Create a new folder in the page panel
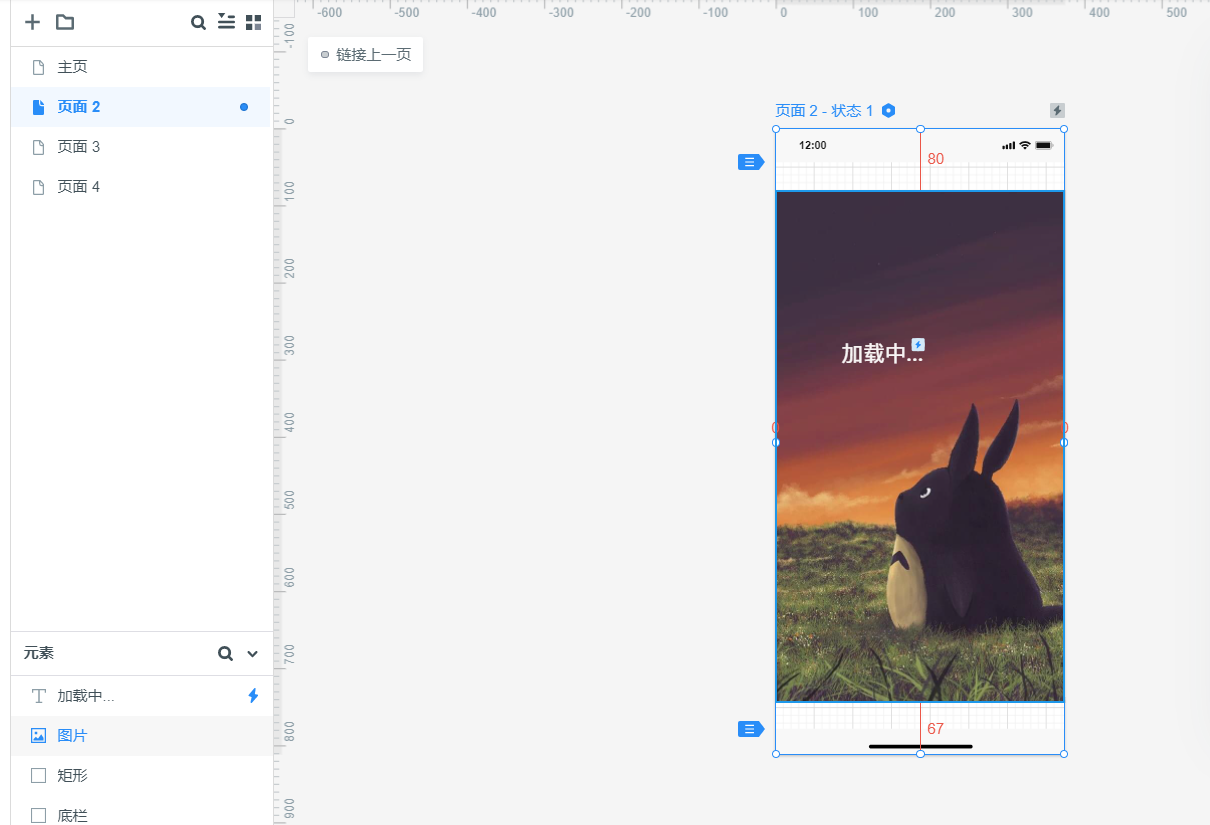The image size is (1210, 825). 65,22
